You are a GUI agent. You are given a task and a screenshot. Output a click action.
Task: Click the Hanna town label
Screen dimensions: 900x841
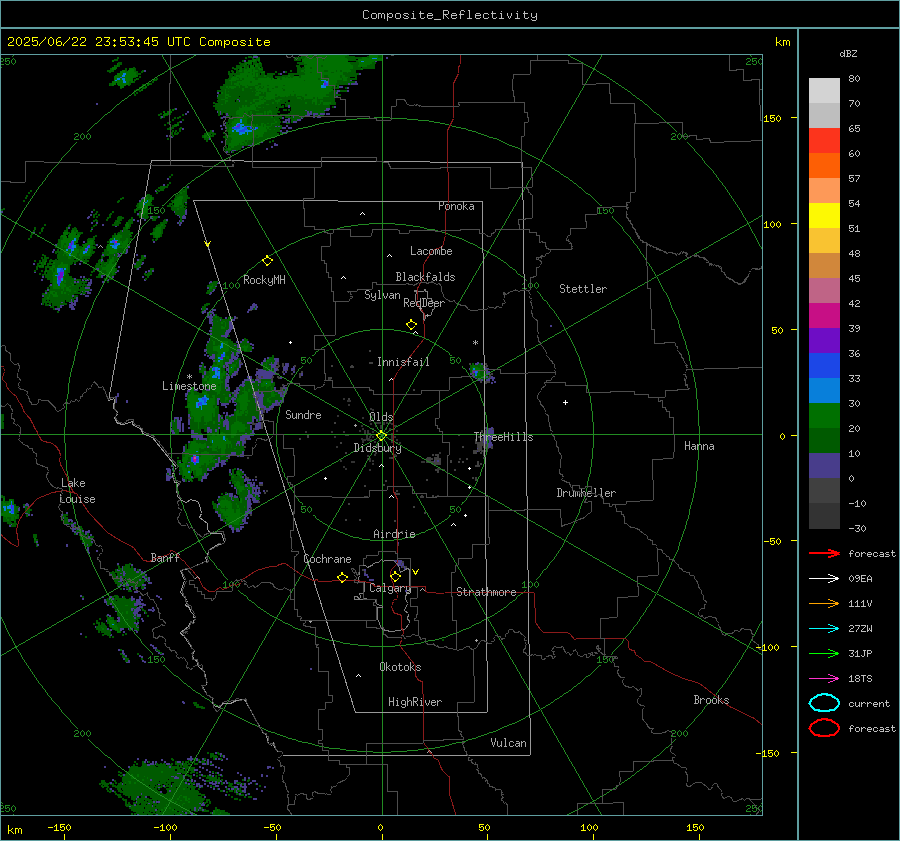tap(699, 446)
